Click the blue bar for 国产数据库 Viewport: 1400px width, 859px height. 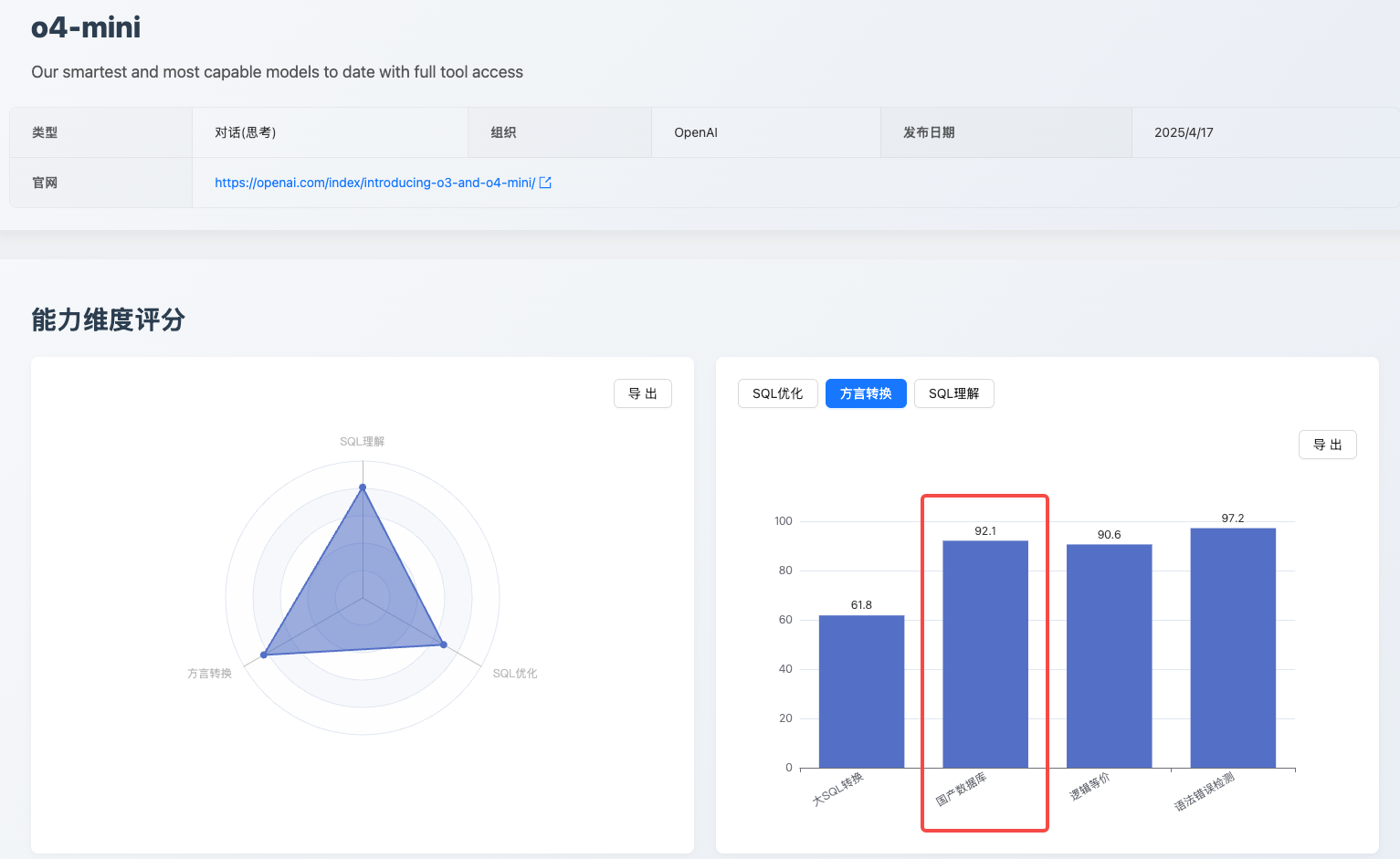985,654
